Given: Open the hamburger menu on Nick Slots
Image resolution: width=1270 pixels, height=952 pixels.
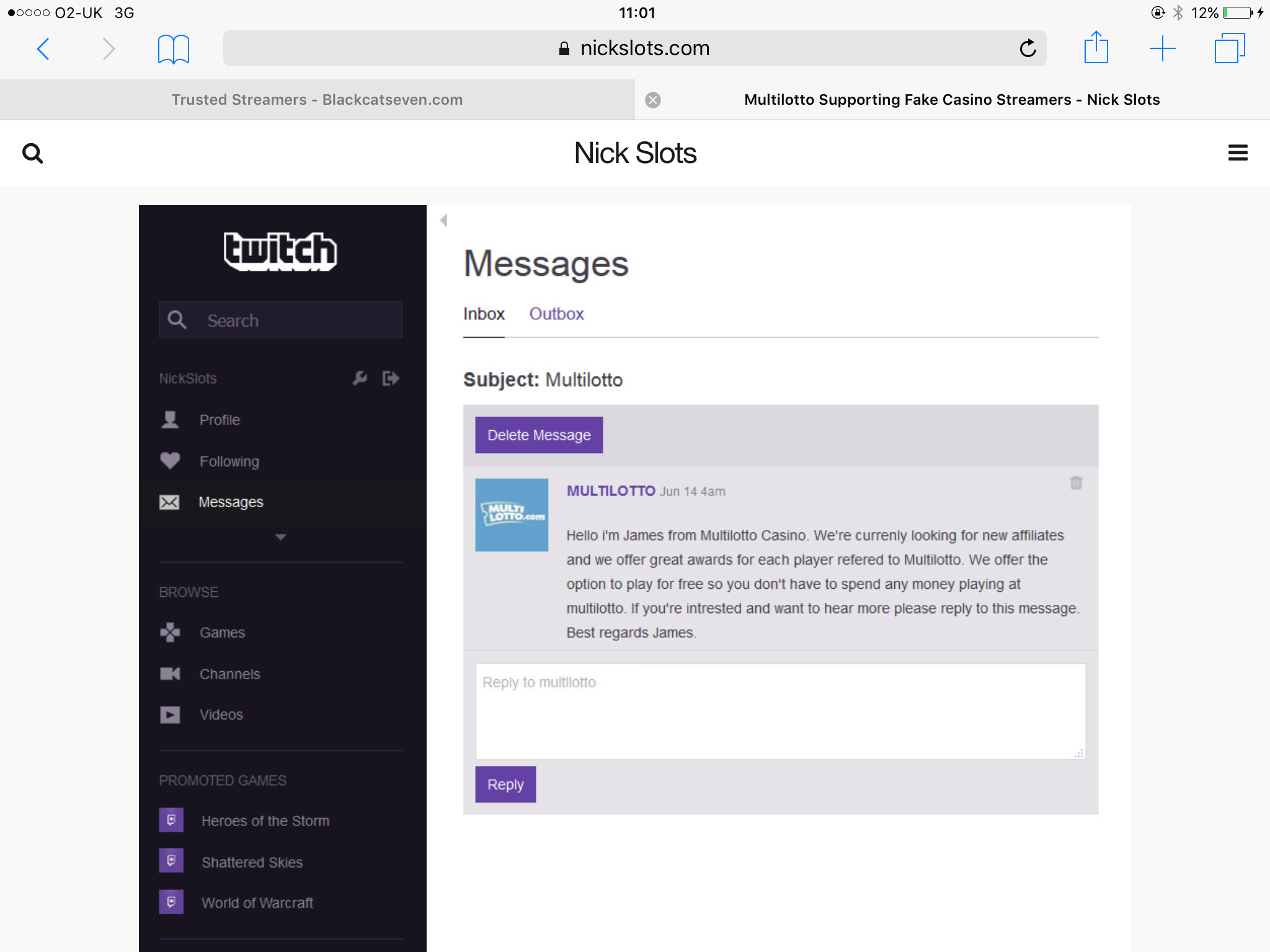Looking at the screenshot, I should point(1238,152).
